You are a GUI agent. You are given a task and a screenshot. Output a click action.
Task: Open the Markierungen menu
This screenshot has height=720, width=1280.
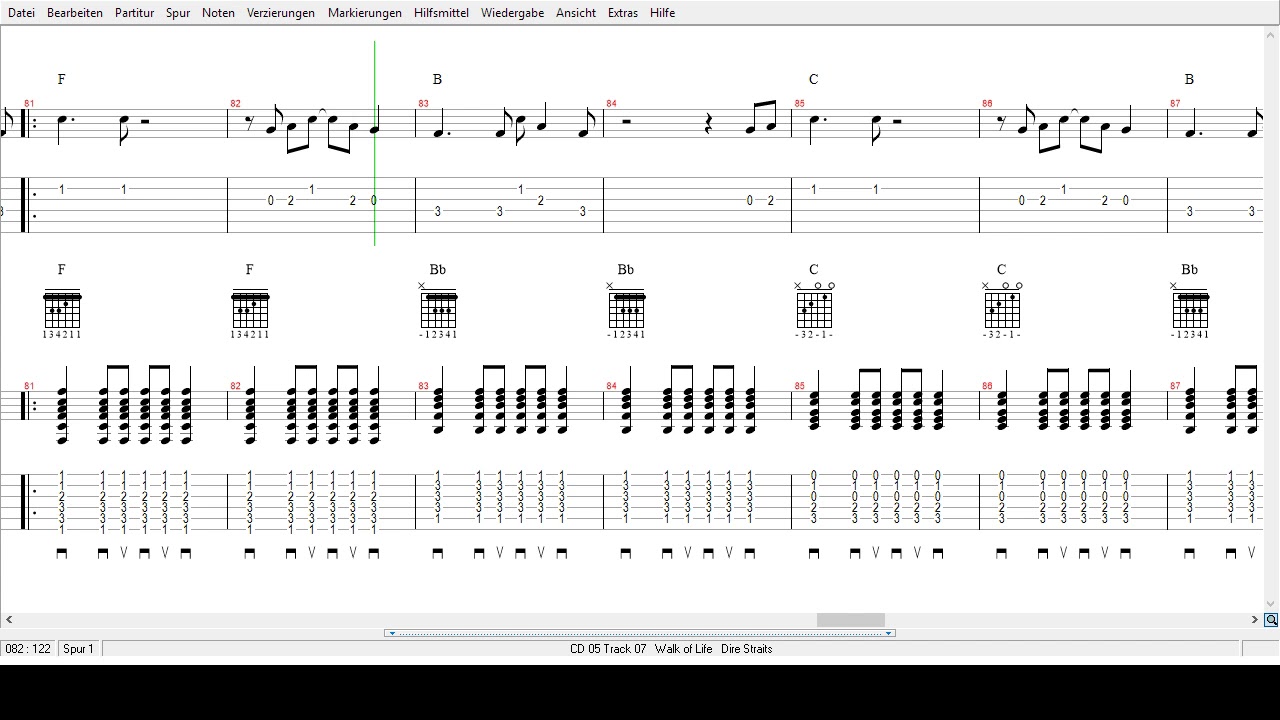point(365,13)
